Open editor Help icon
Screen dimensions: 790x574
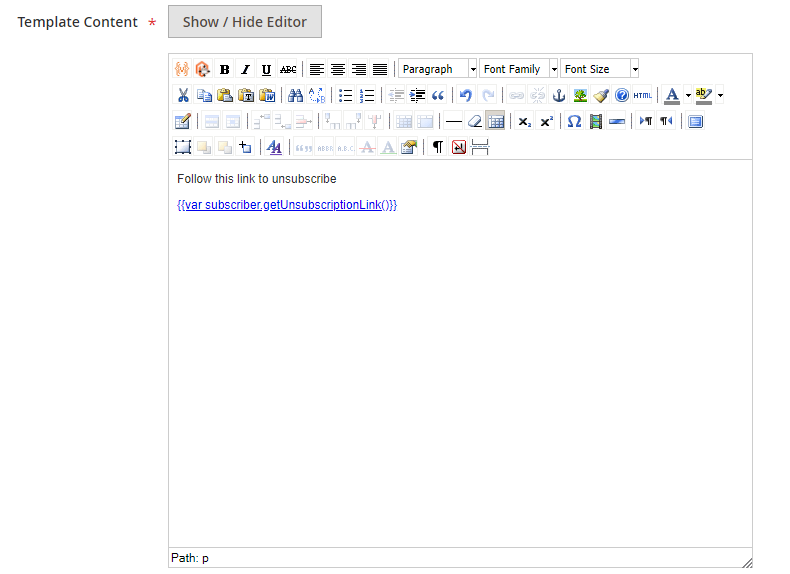(x=622, y=95)
